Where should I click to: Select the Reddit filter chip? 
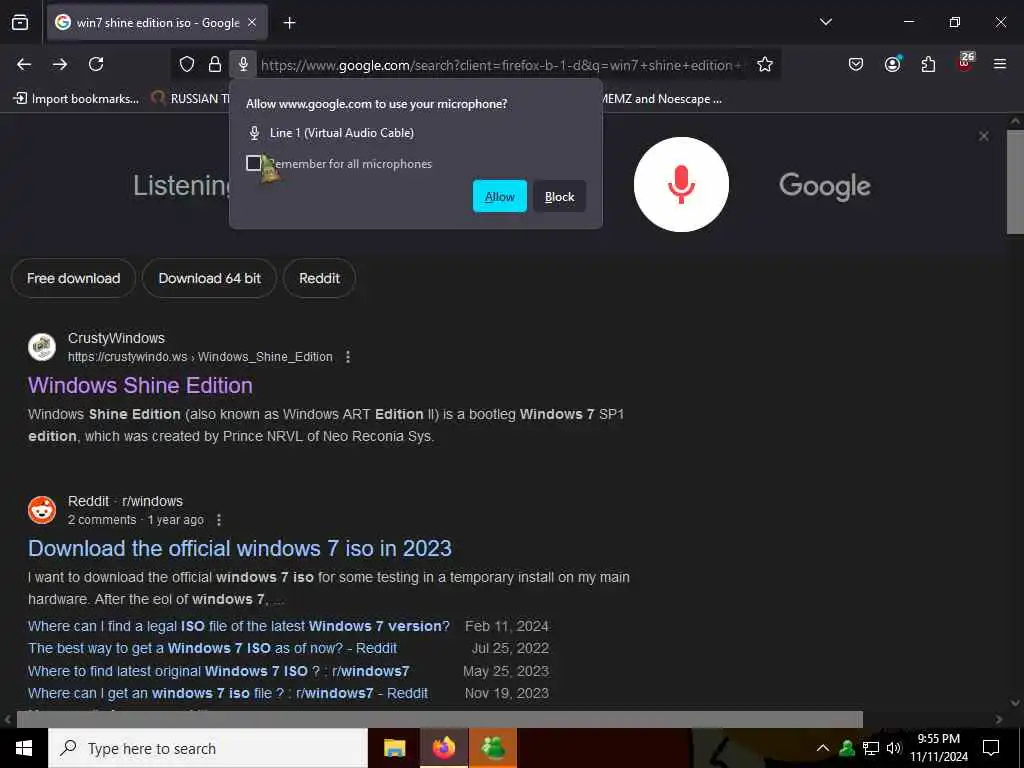tap(319, 278)
